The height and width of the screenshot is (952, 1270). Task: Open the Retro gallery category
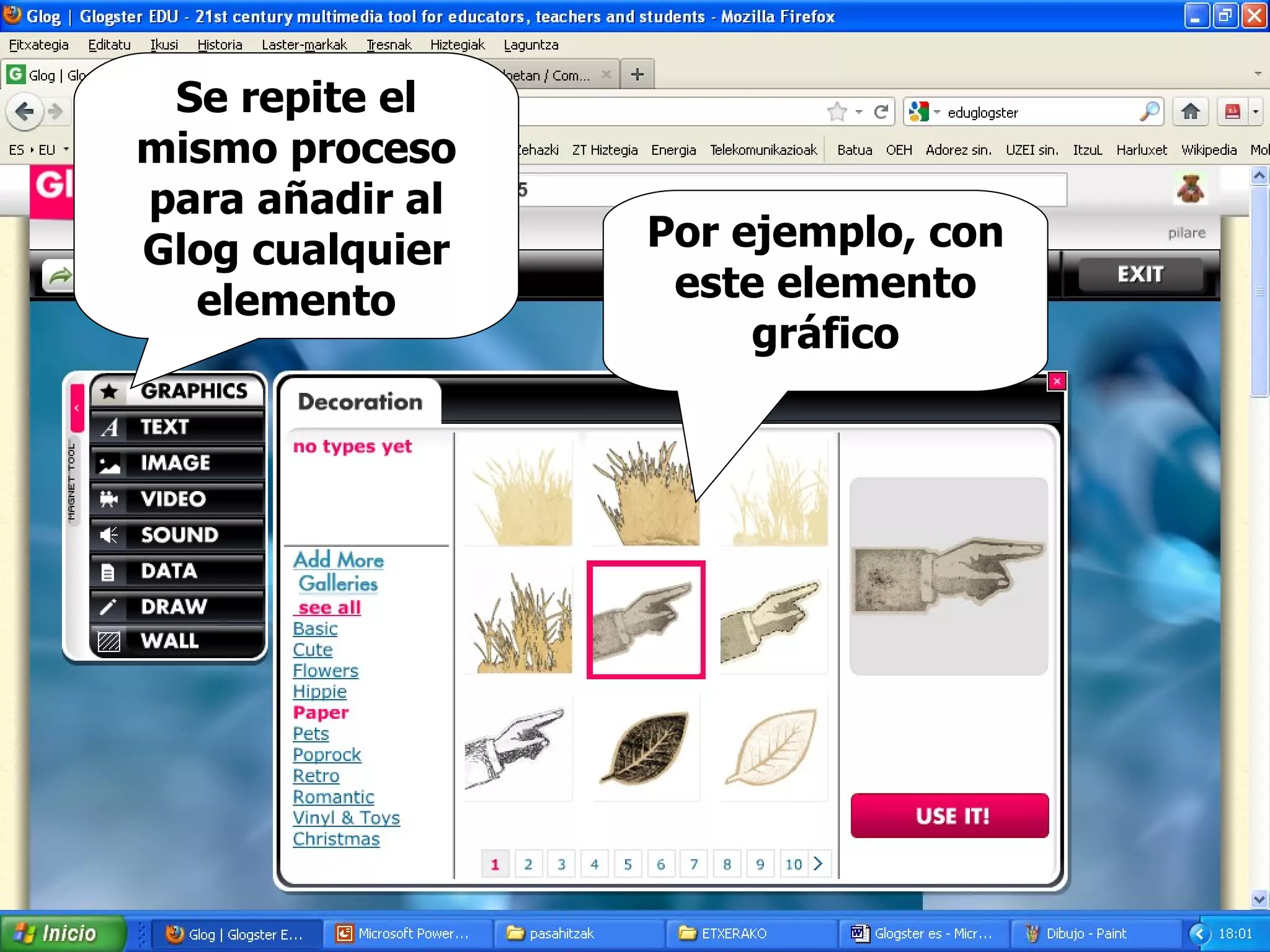coord(316,776)
